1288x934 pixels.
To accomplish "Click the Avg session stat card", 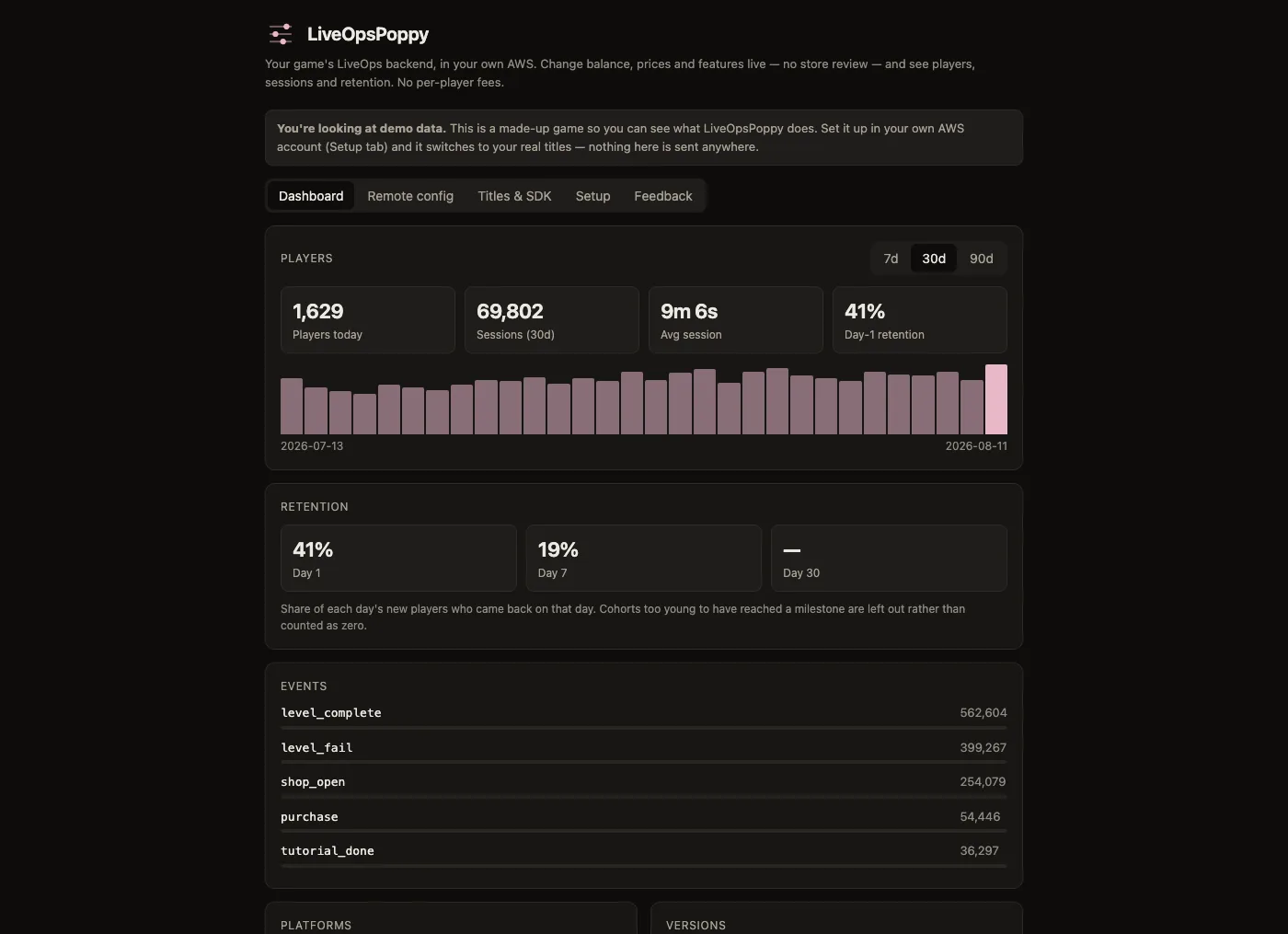I will coord(736,320).
